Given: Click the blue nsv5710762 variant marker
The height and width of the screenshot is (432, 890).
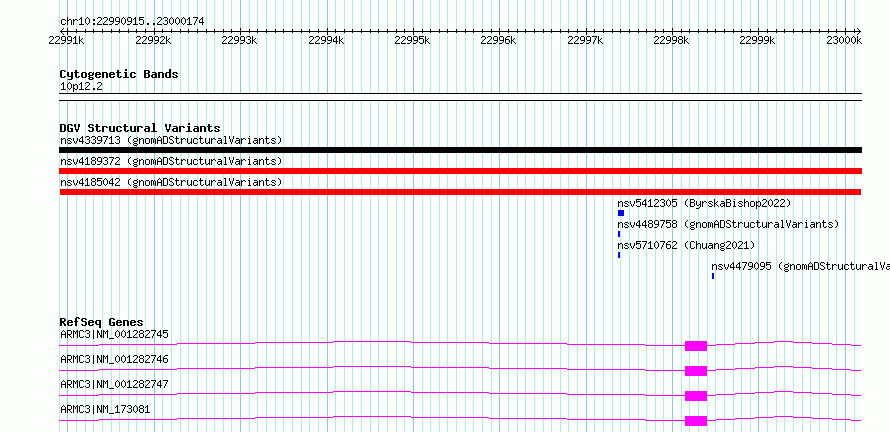Looking at the screenshot, I should [619, 255].
